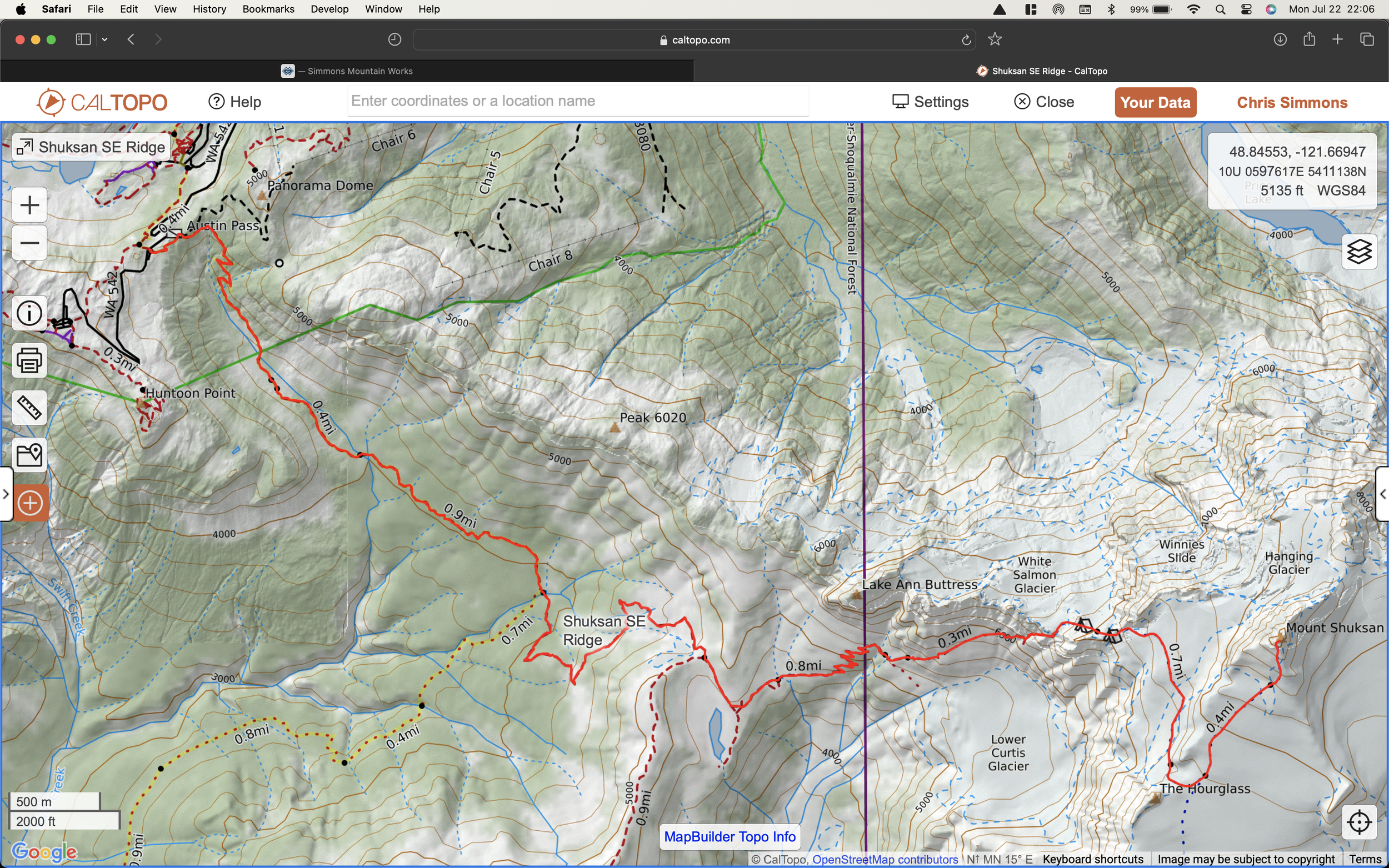Image resolution: width=1389 pixels, height=868 pixels.
Task: Focus the coordinates or location search field
Action: point(578,101)
